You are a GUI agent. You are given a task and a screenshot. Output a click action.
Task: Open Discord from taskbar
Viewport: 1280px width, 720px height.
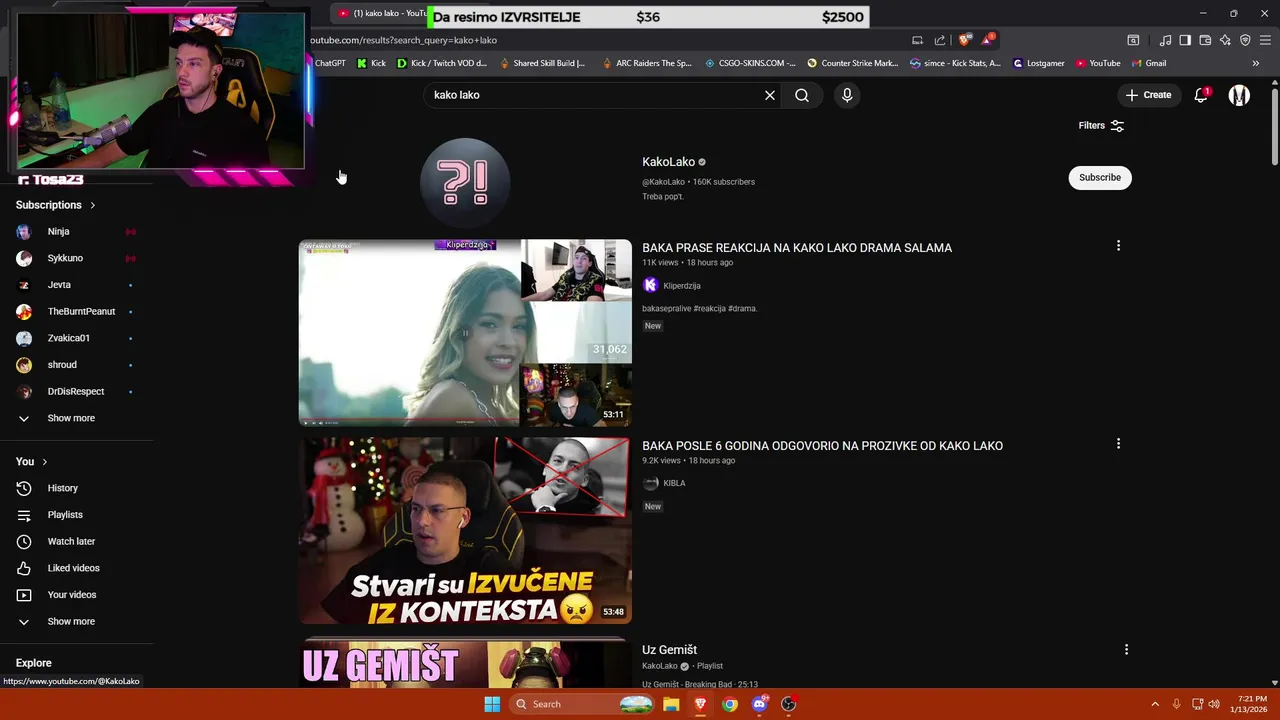pyautogui.click(x=760, y=704)
